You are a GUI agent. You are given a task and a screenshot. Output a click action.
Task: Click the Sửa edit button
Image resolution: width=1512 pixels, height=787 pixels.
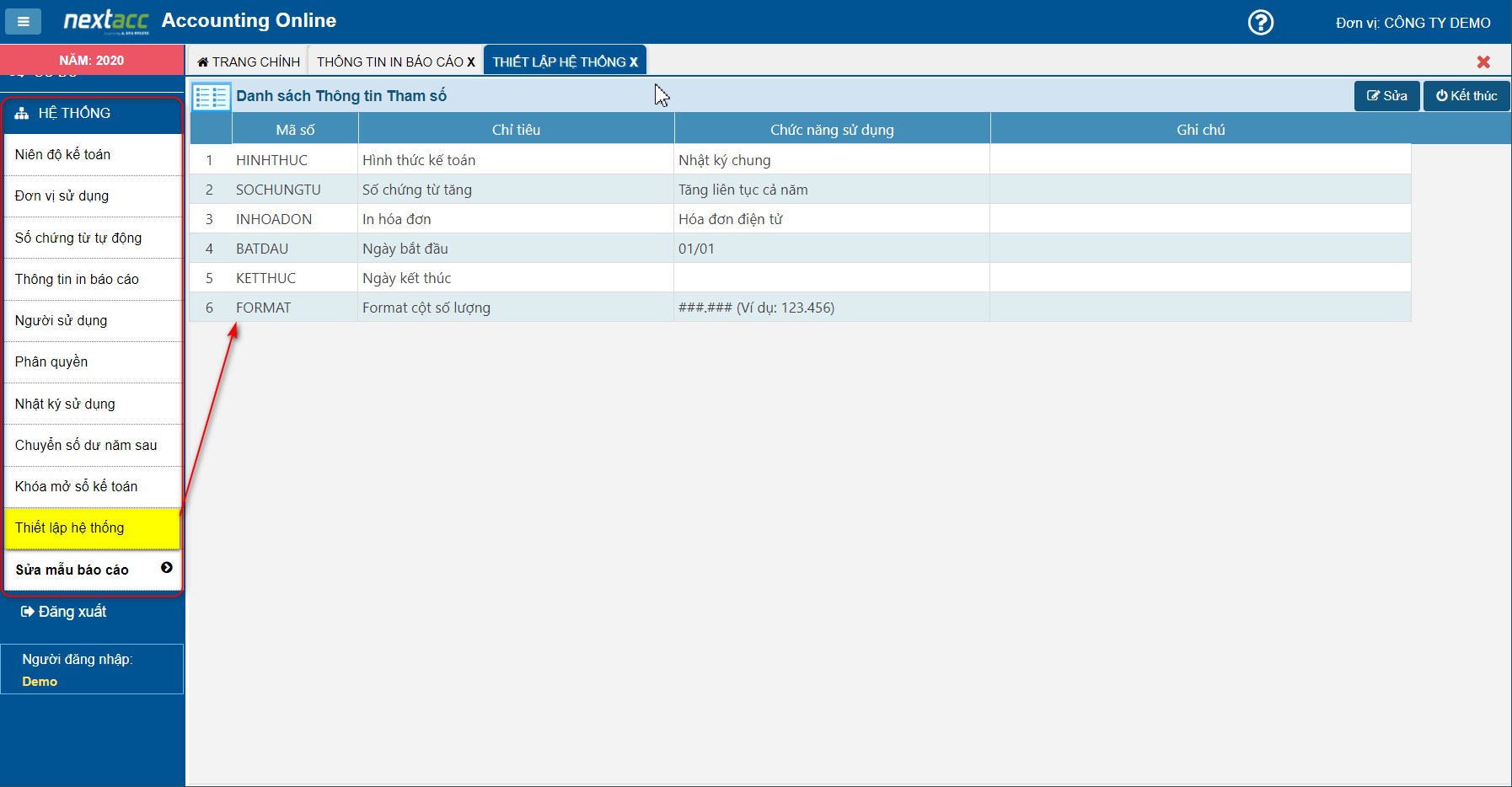click(1386, 96)
